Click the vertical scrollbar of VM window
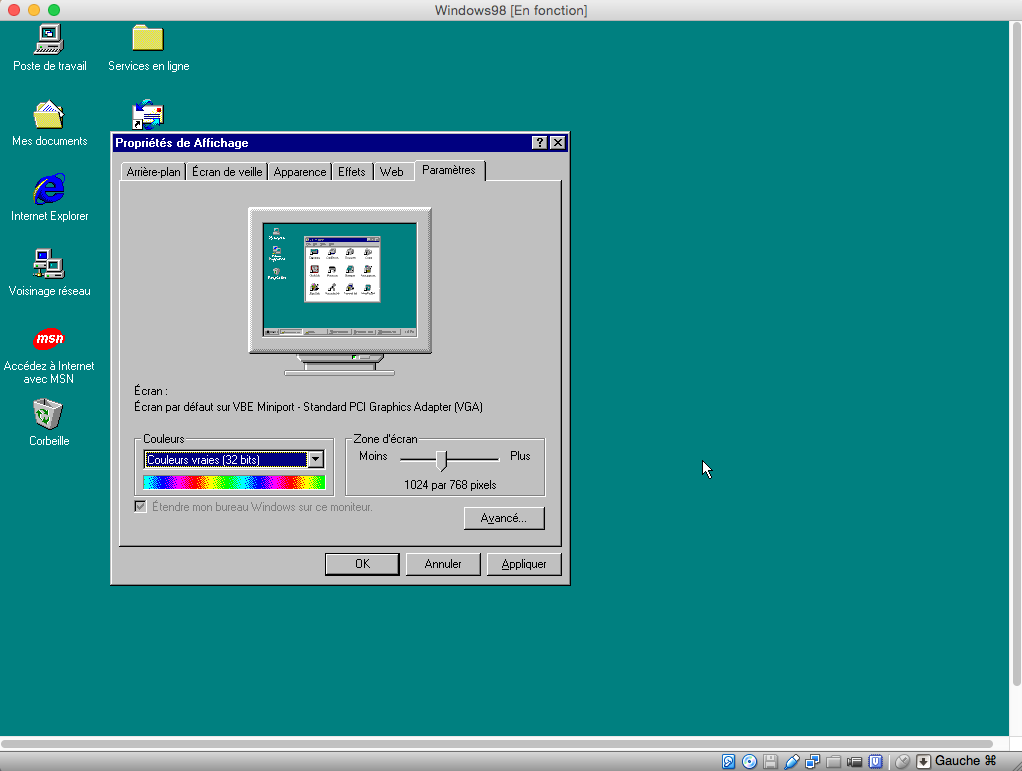Screen dimensions: 1022x771 (1017, 355)
